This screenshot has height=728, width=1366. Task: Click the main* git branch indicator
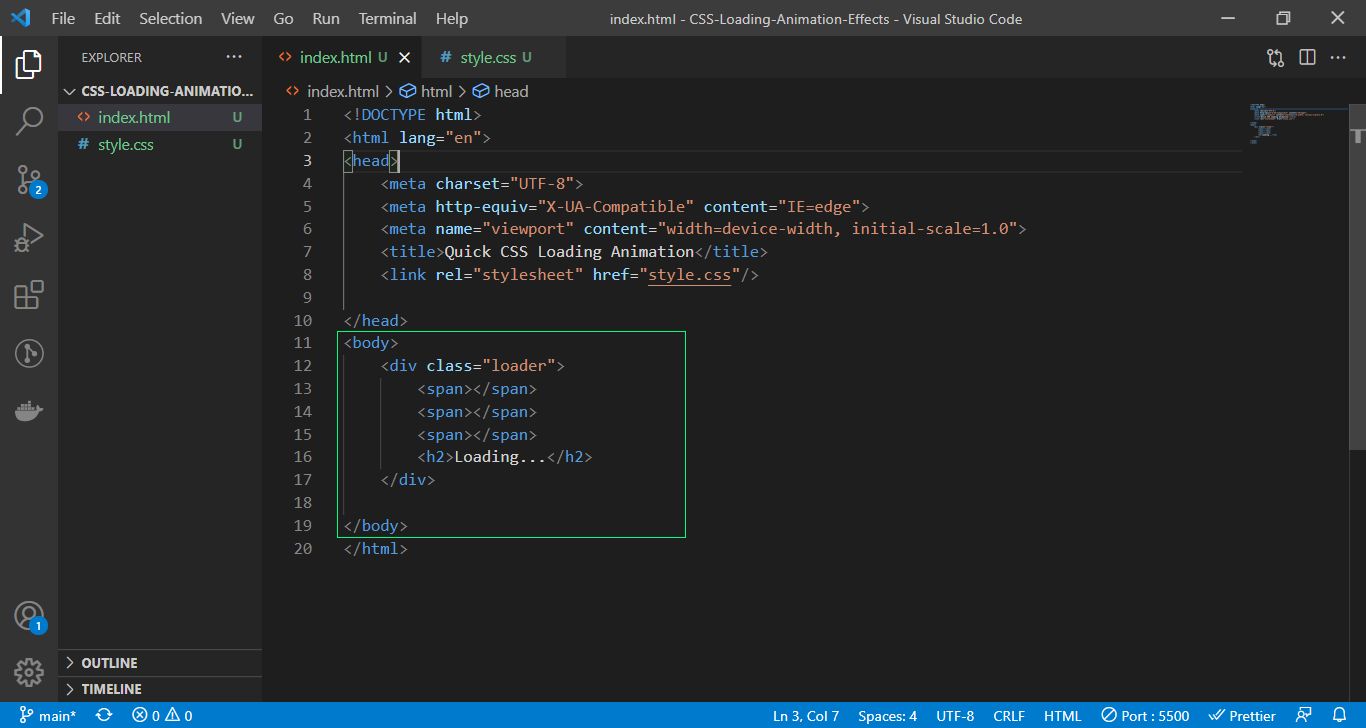click(47, 715)
